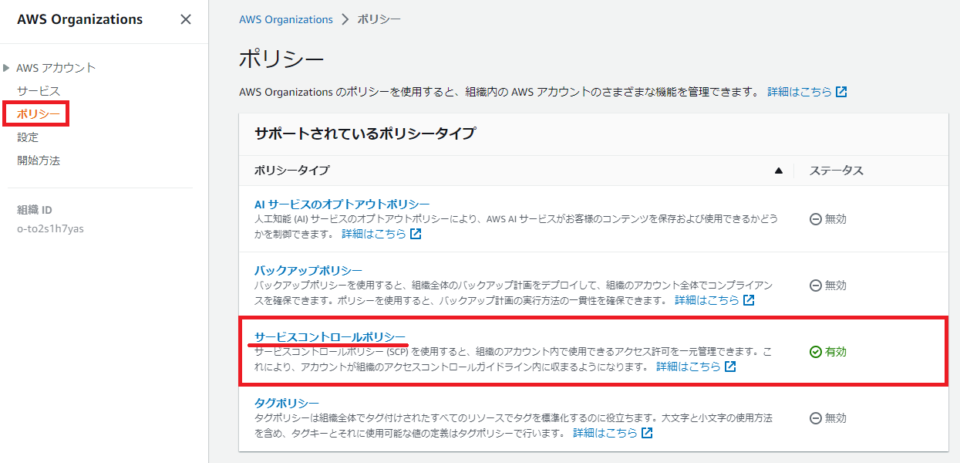Click disabled status icon for AI opt-out policy
The height and width of the screenshot is (463, 960).
(815, 219)
